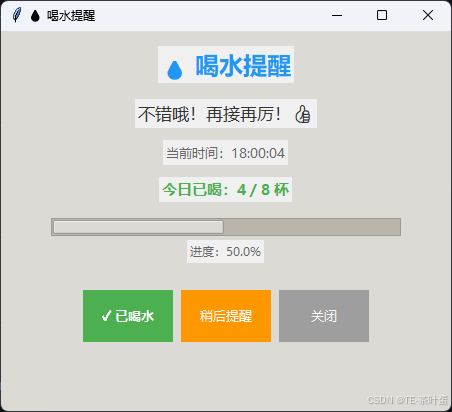
Task: Select the 进度：50.0% label
Action: [x=225, y=252]
